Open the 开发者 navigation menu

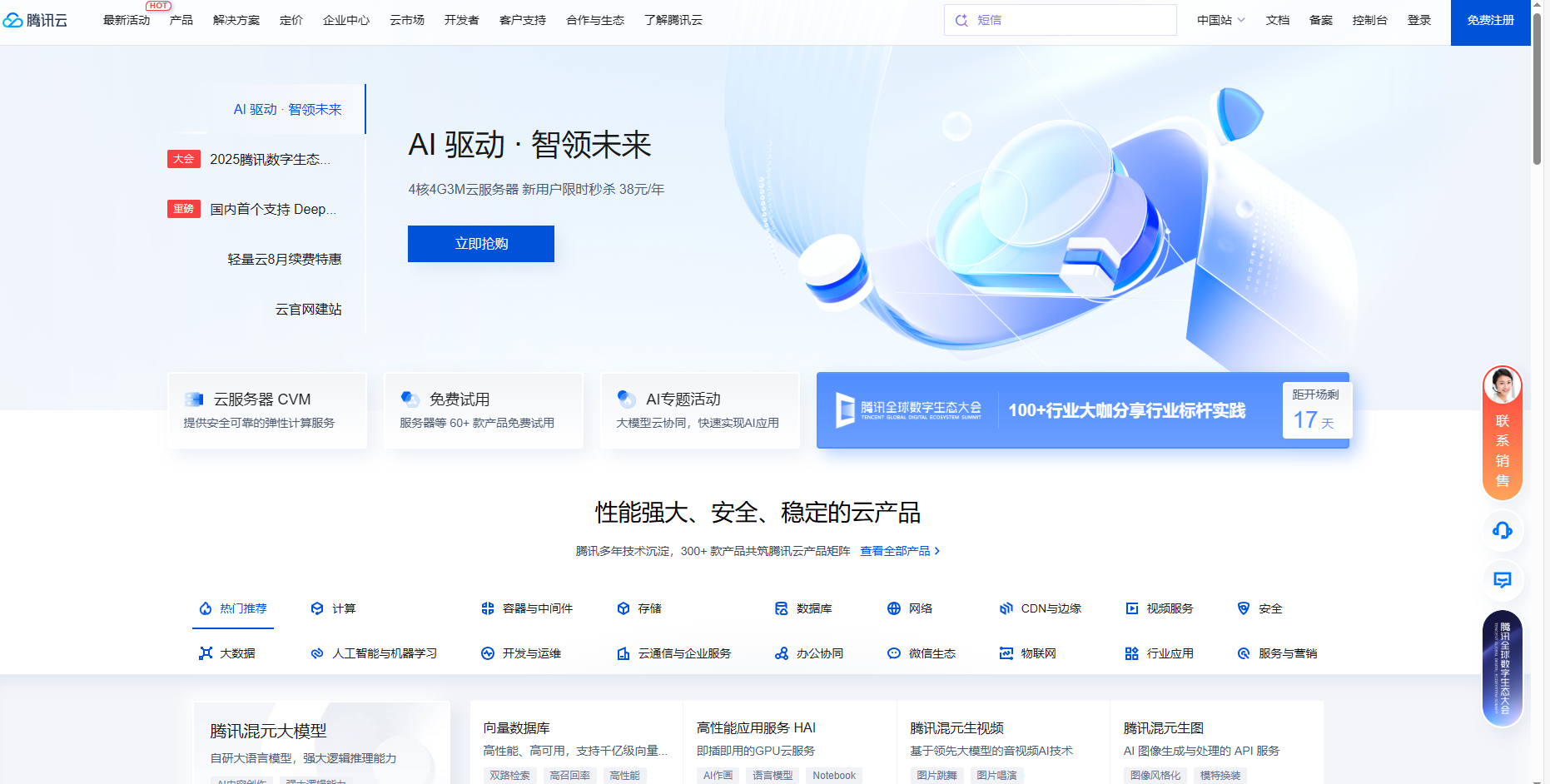(462, 20)
